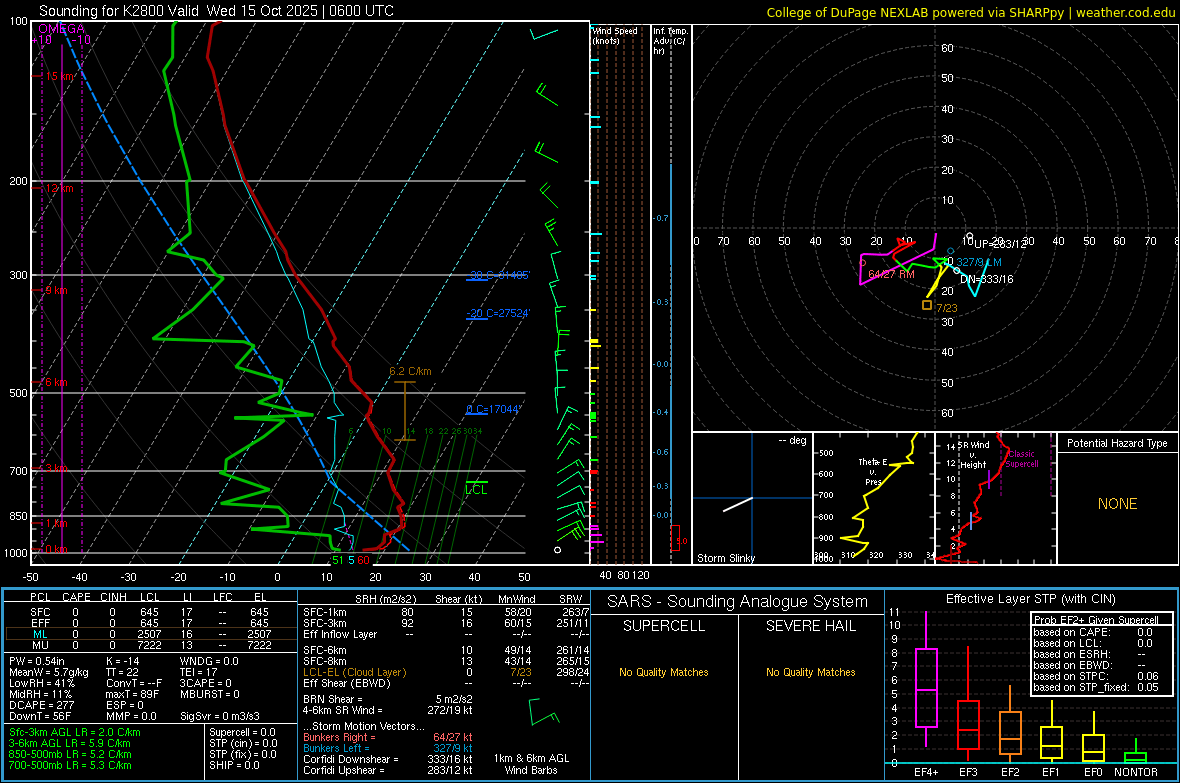Screen dimensions: 1180x783
Task: Click the magenta EF4+ box plot
Action: pyautogui.click(x=926, y=679)
